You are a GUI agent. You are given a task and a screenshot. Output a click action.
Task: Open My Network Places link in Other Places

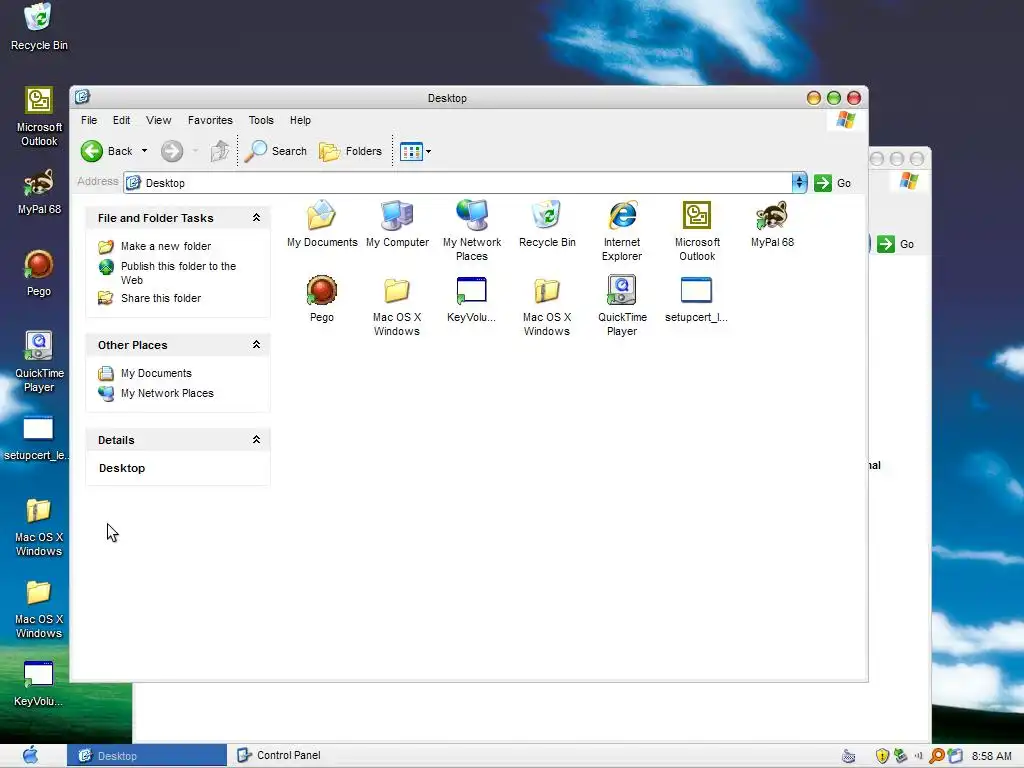(x=167, y=393)
